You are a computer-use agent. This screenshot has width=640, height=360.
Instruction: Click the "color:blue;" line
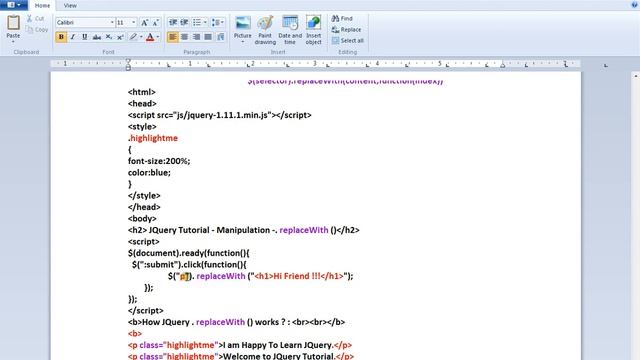[149, 173]
